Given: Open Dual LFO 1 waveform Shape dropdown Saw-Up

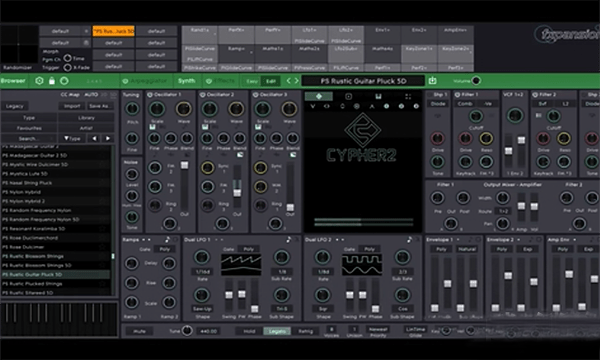Looking at the screenshot, I should tap(202, 309).
